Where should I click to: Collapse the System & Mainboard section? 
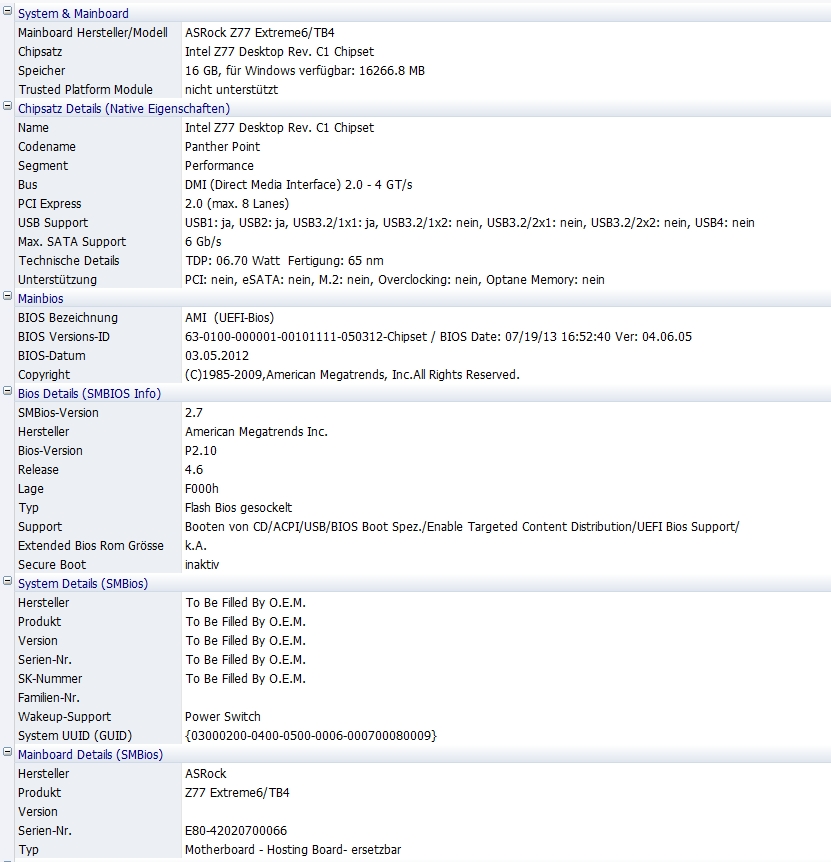click(x=8, y=10)
